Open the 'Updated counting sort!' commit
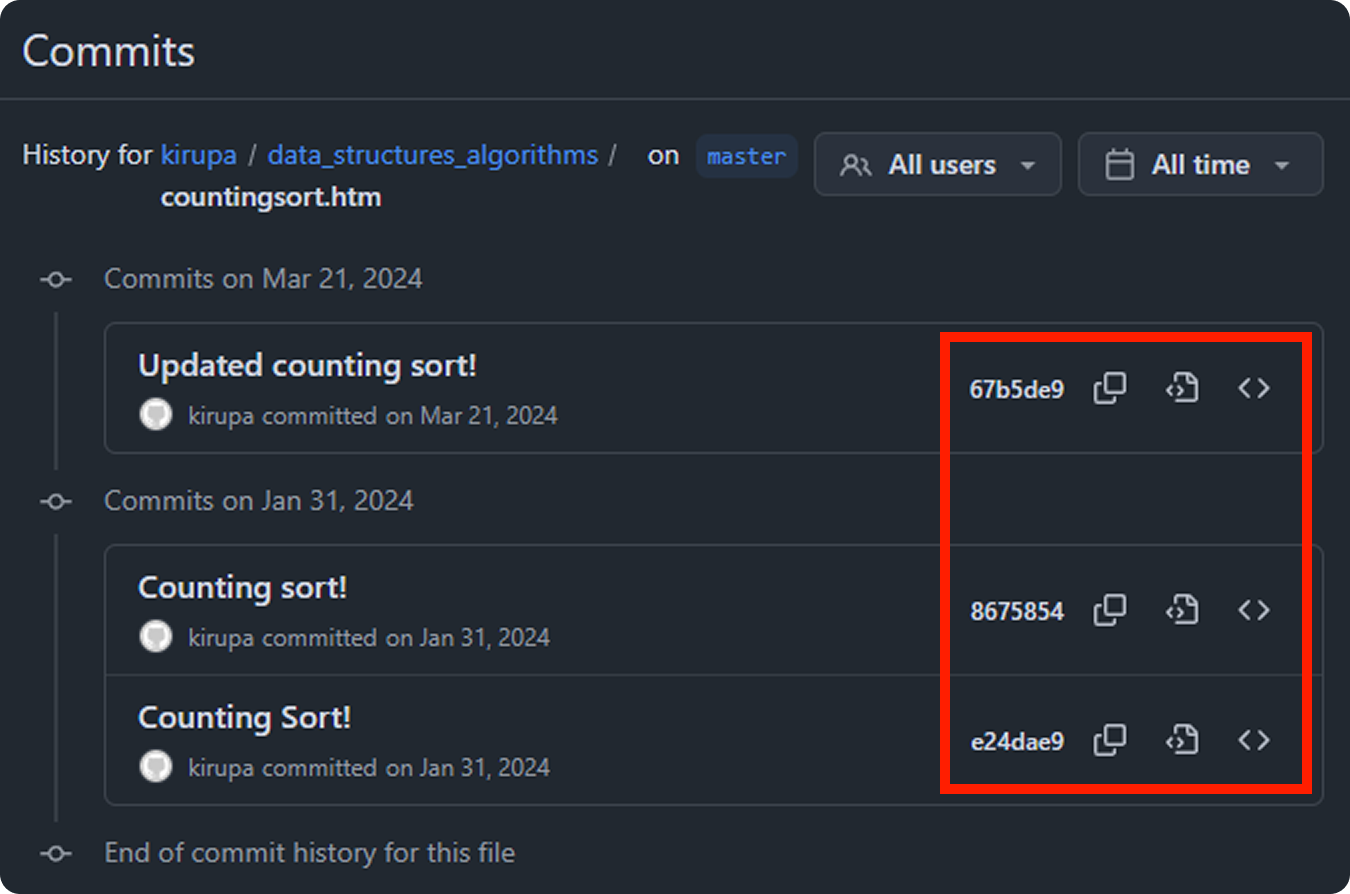Image resolution: width=1350 pixels, height=894 pixels. click(307, 366)
